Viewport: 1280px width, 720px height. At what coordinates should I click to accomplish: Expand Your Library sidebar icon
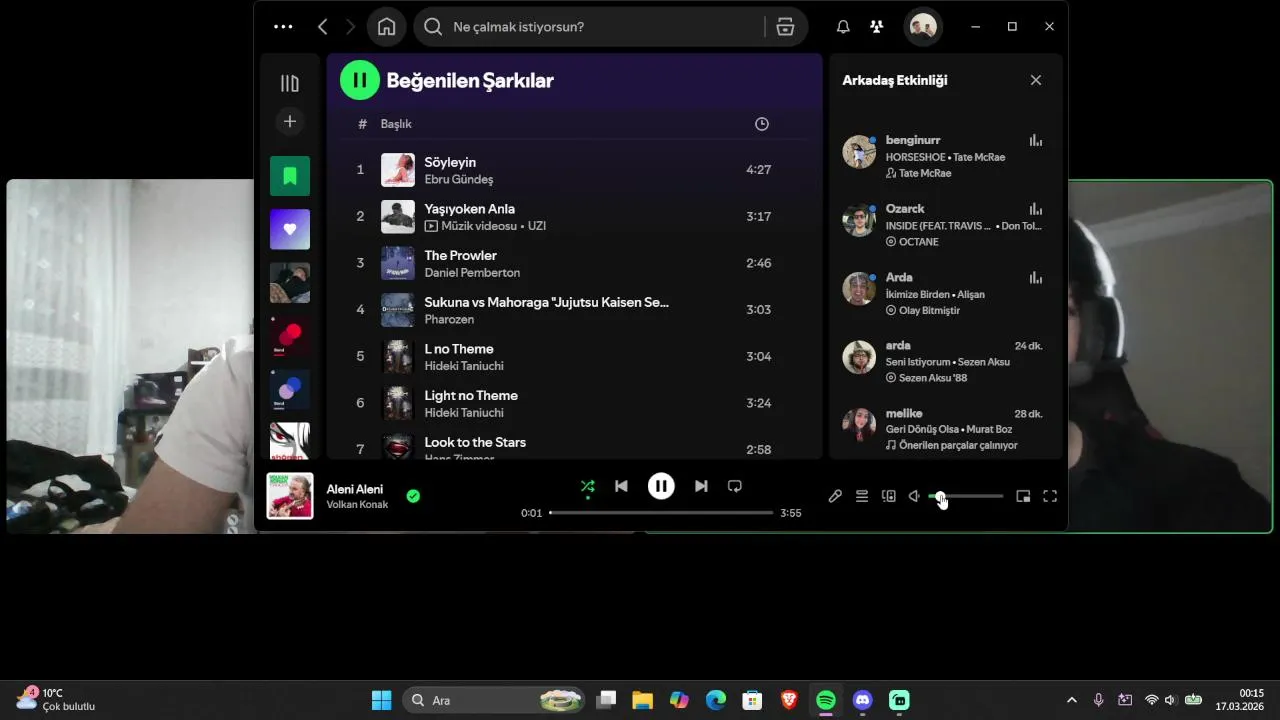pyautogui.click(x=290, y=84)
